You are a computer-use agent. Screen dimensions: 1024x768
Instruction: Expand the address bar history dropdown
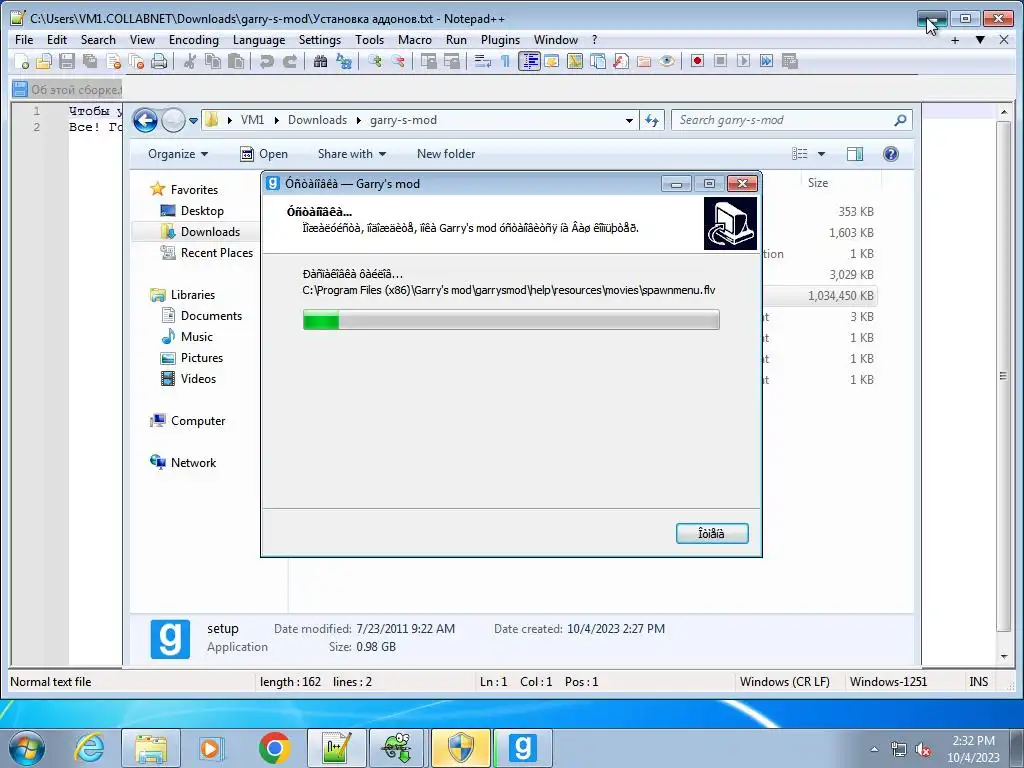[x=629, y=121]
